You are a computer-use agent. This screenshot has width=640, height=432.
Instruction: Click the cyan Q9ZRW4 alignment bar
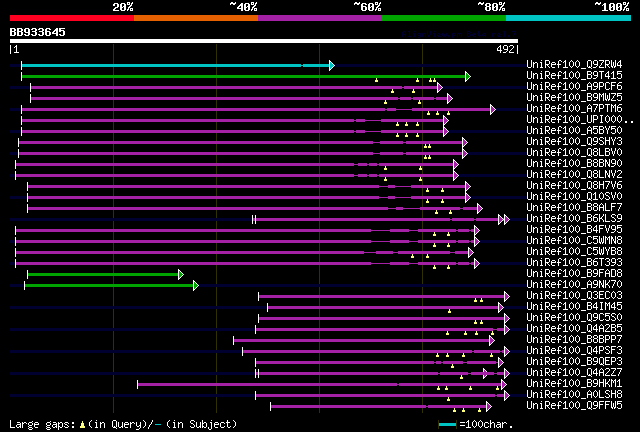coord(178,65)
